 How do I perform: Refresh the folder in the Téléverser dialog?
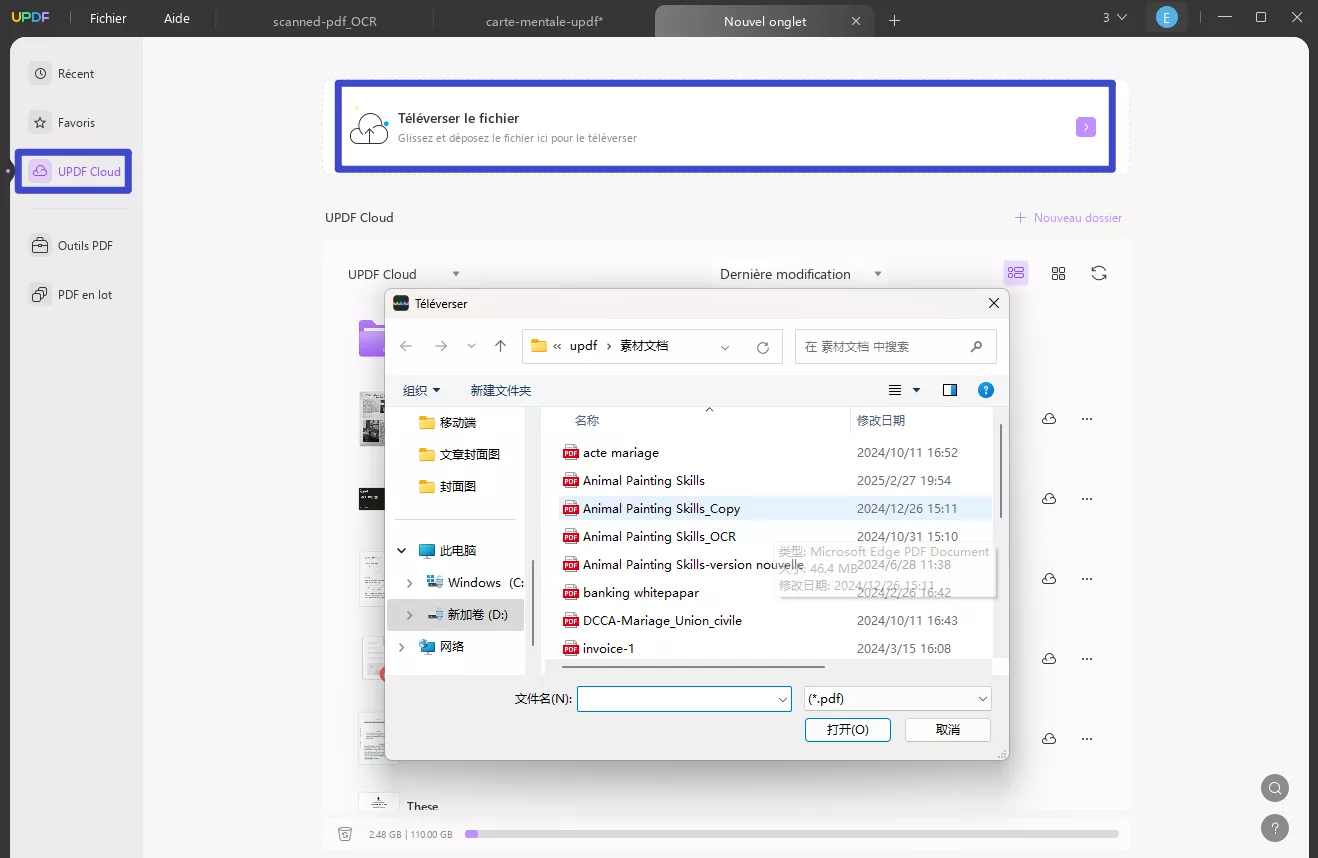click(763, 347)
